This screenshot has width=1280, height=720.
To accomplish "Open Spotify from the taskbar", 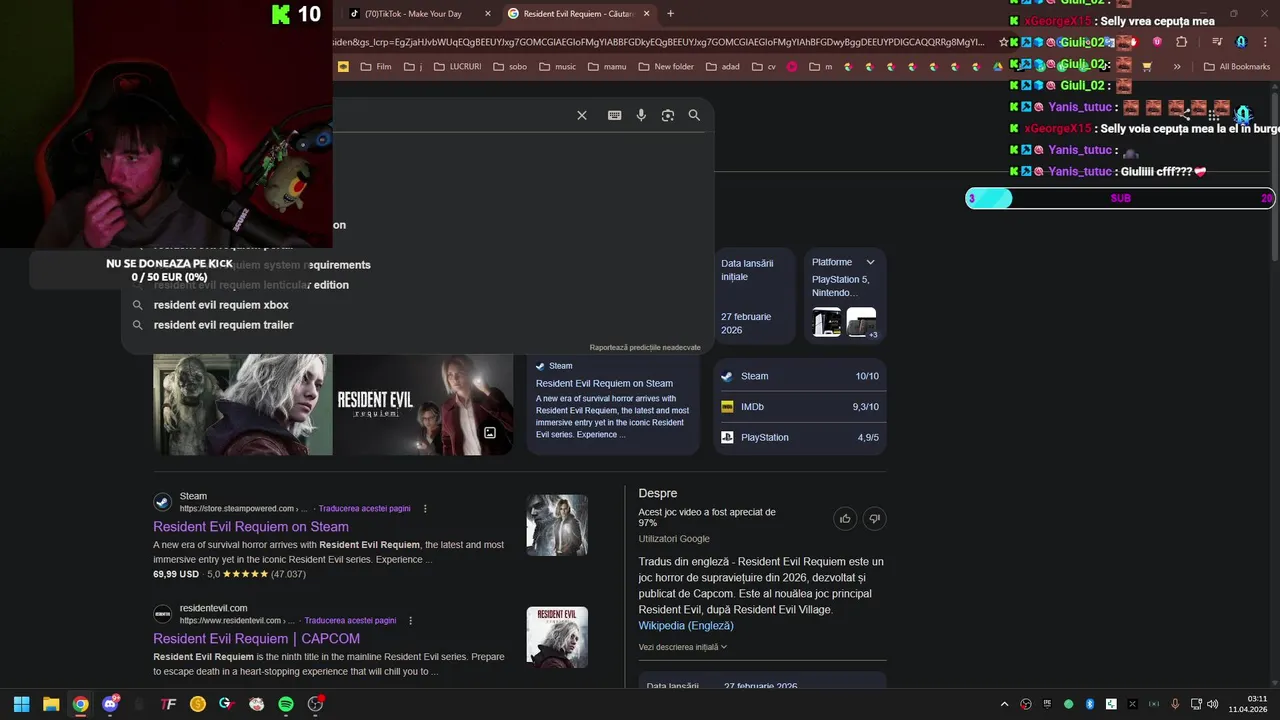I will click(x=286, y=704).
